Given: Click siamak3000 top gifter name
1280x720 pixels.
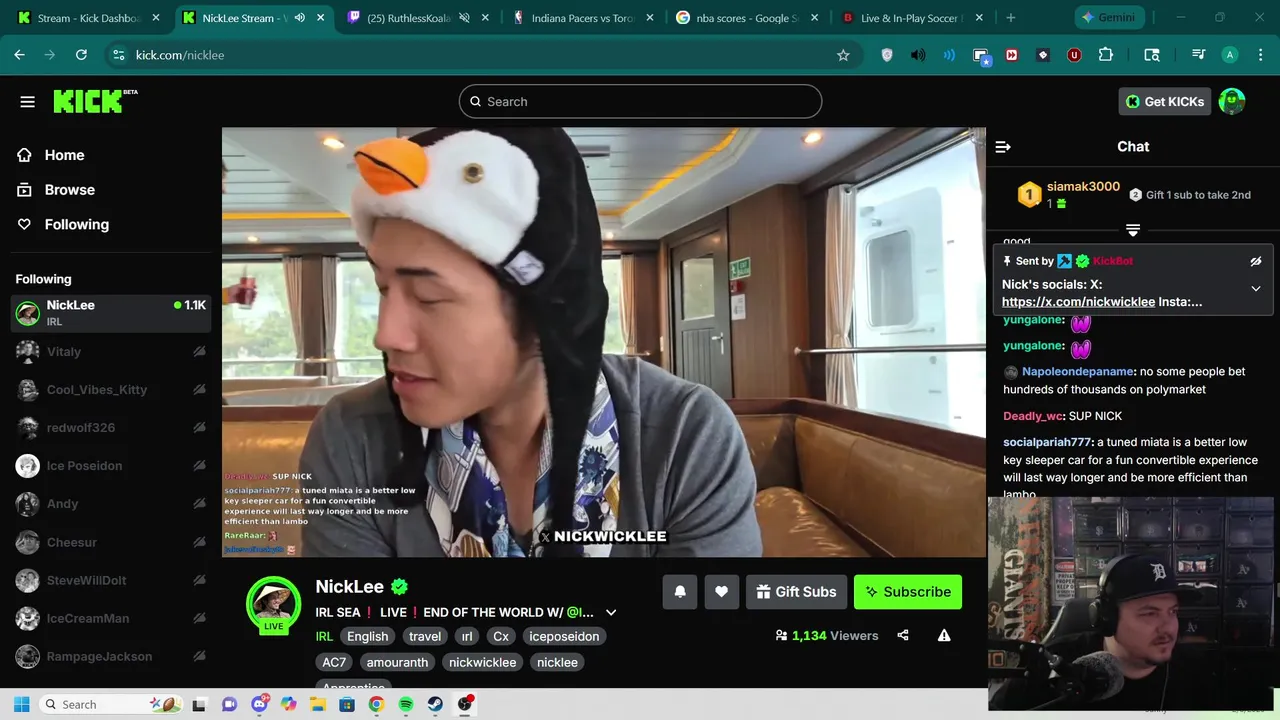Looking at the screenshot, I should 1083,187.
